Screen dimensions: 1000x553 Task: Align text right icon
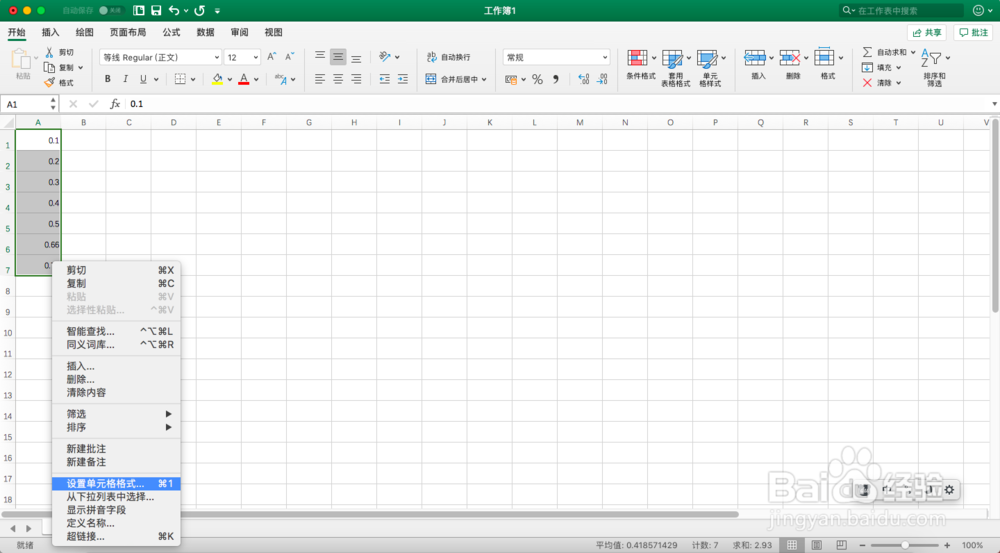click(356, 79)
